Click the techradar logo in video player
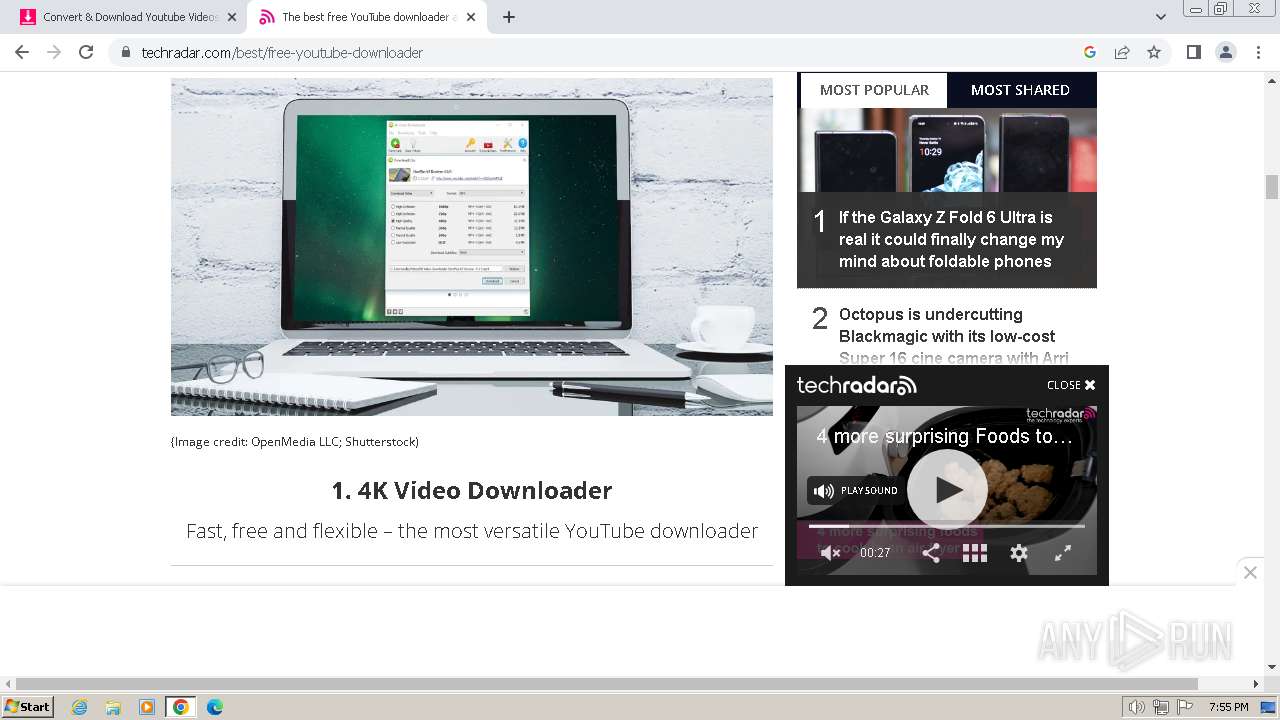This screenshot has width=1280, height=720. pos(857,385)
